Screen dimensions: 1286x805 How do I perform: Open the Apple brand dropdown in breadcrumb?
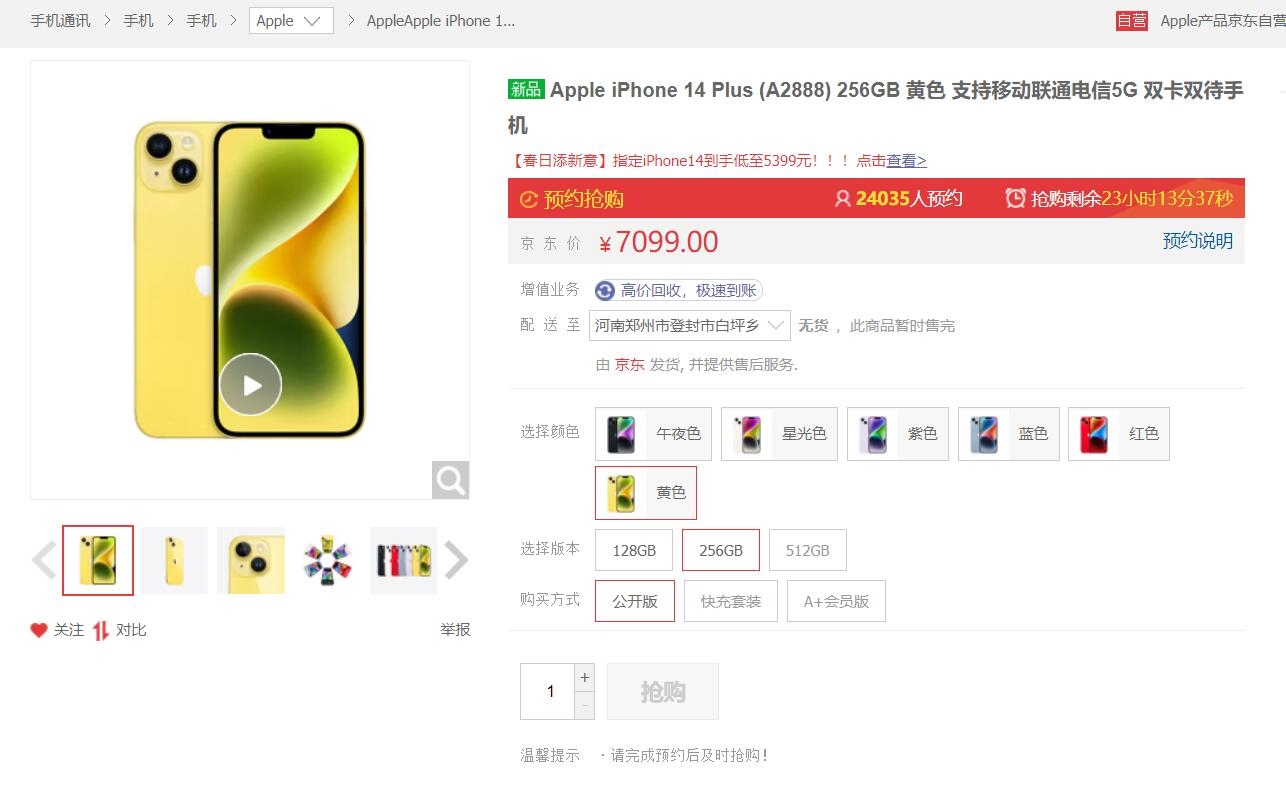click(x=291, y=20)
